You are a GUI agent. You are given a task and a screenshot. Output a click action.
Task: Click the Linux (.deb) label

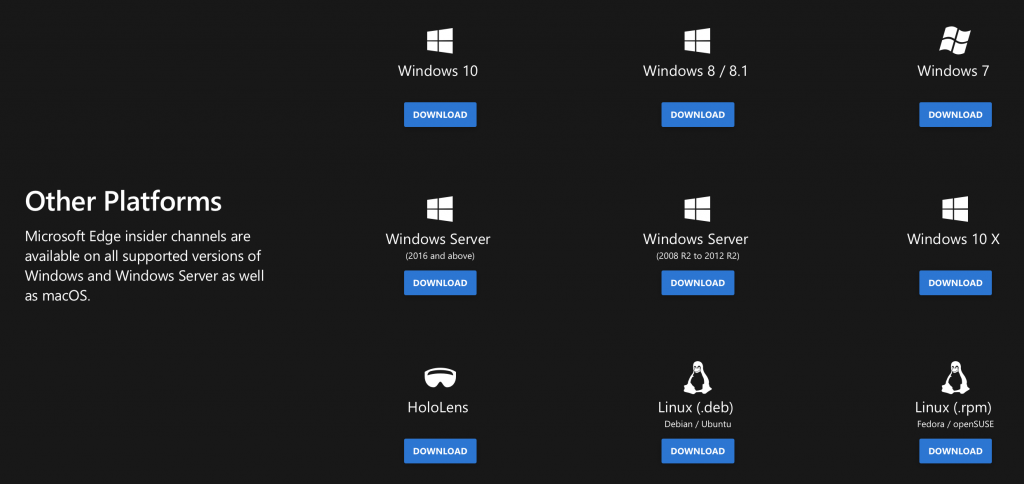pyautogui.click(x=696, y=408)
